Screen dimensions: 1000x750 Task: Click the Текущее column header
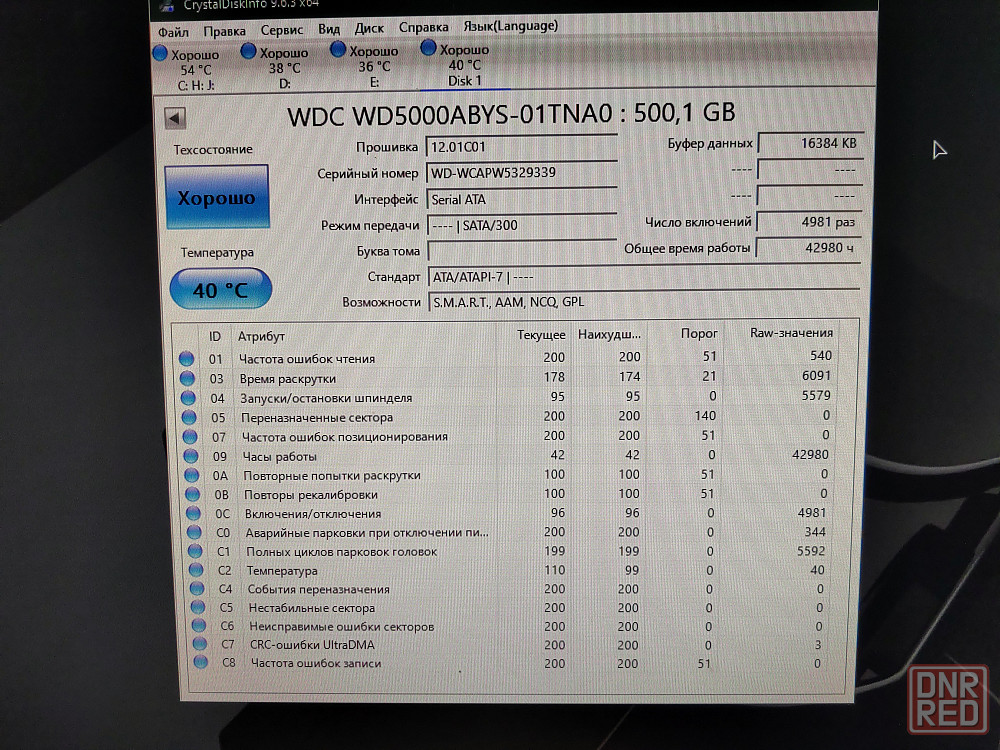coord(541,335)
